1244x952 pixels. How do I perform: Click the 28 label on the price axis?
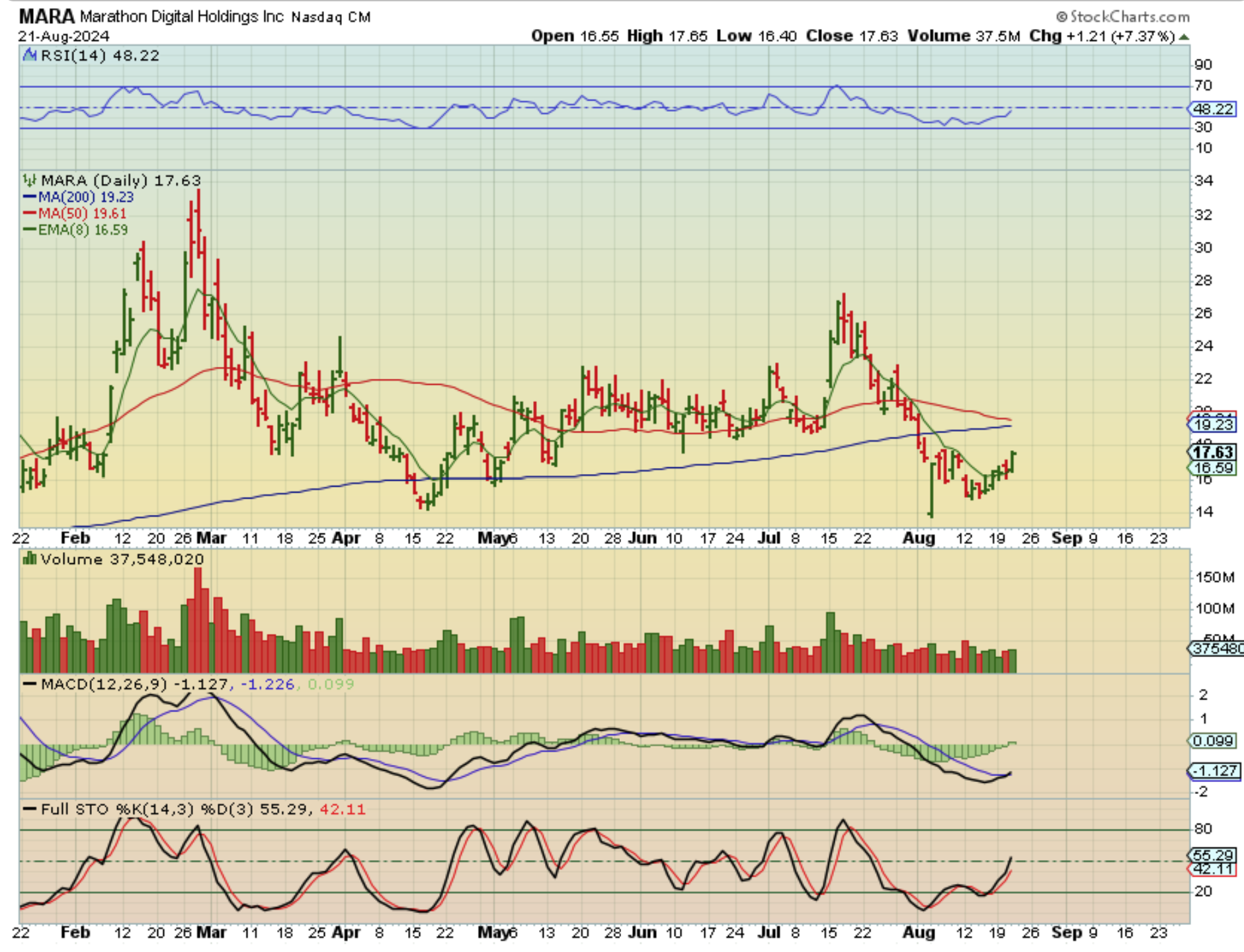point(1204,280)
